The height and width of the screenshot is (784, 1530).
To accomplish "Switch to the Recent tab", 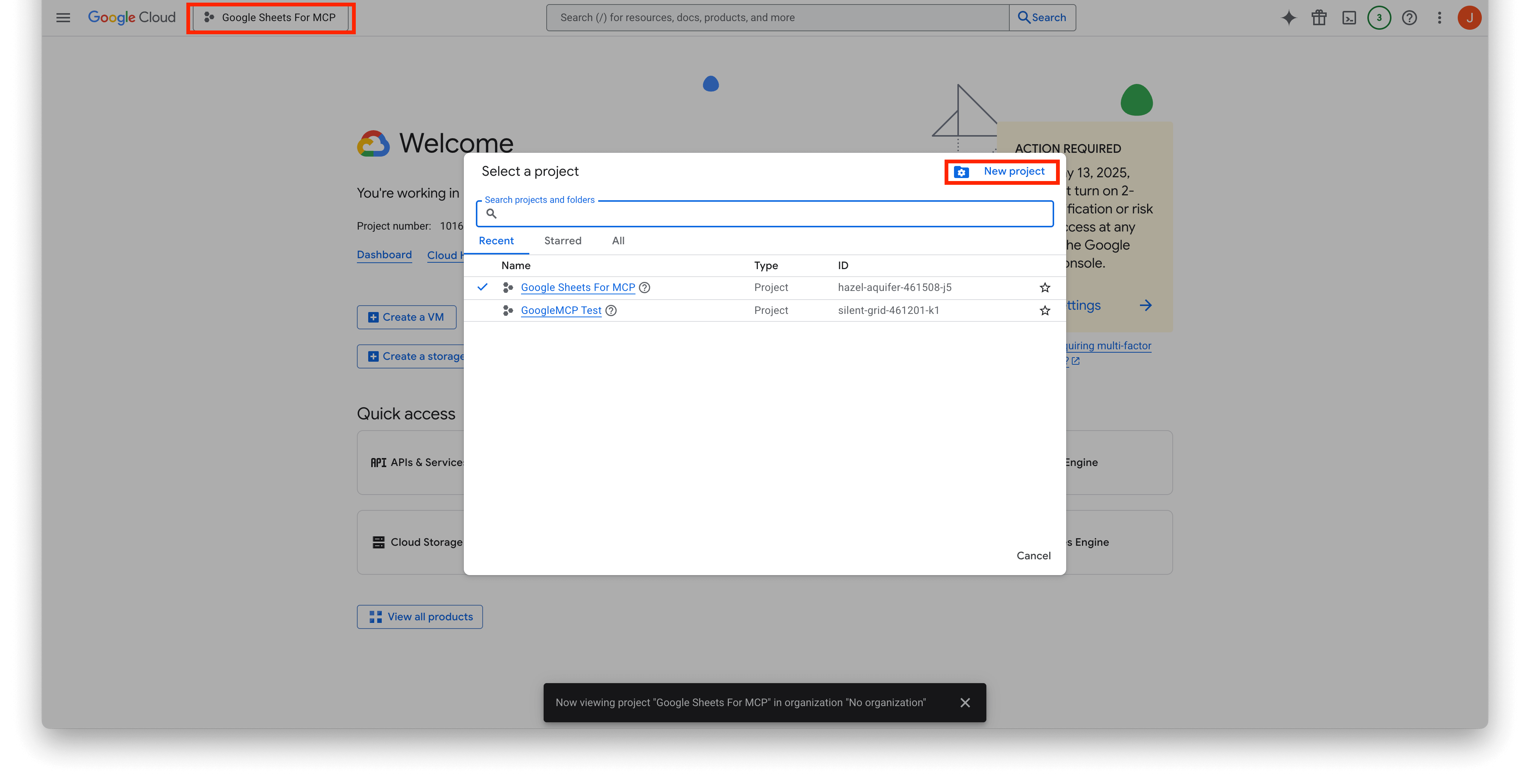I will click(496, 241).
